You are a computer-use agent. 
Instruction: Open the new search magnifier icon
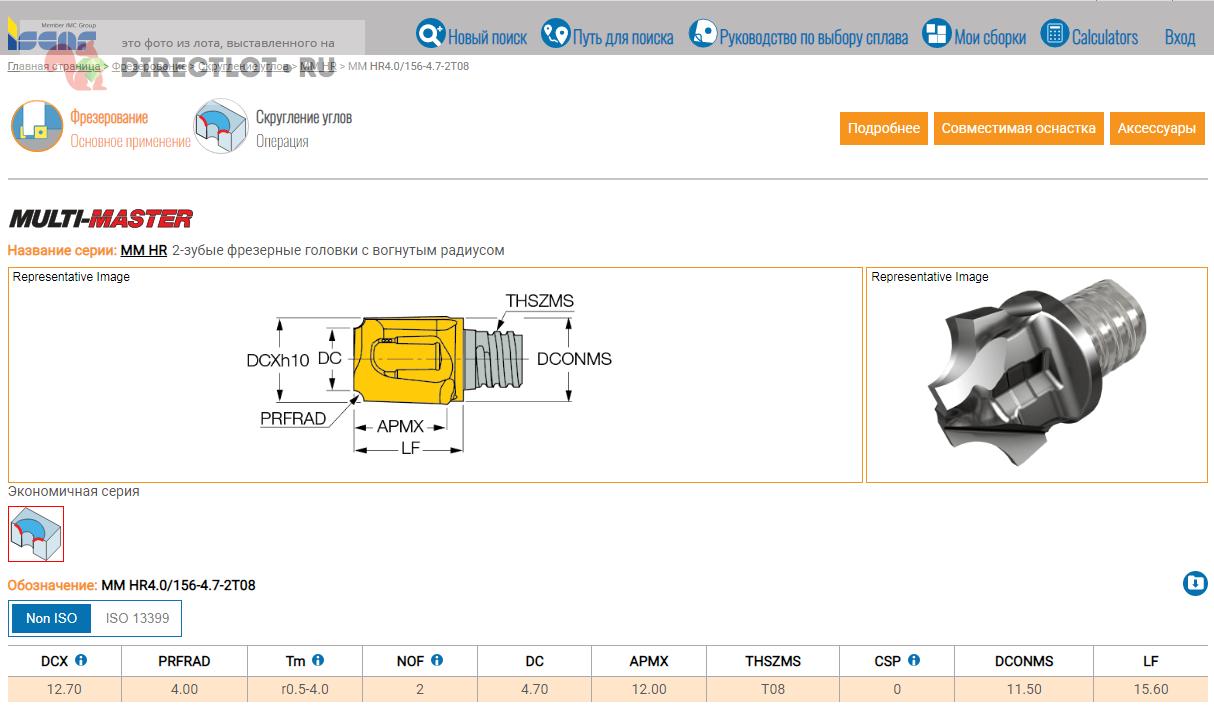pos(430,35)
